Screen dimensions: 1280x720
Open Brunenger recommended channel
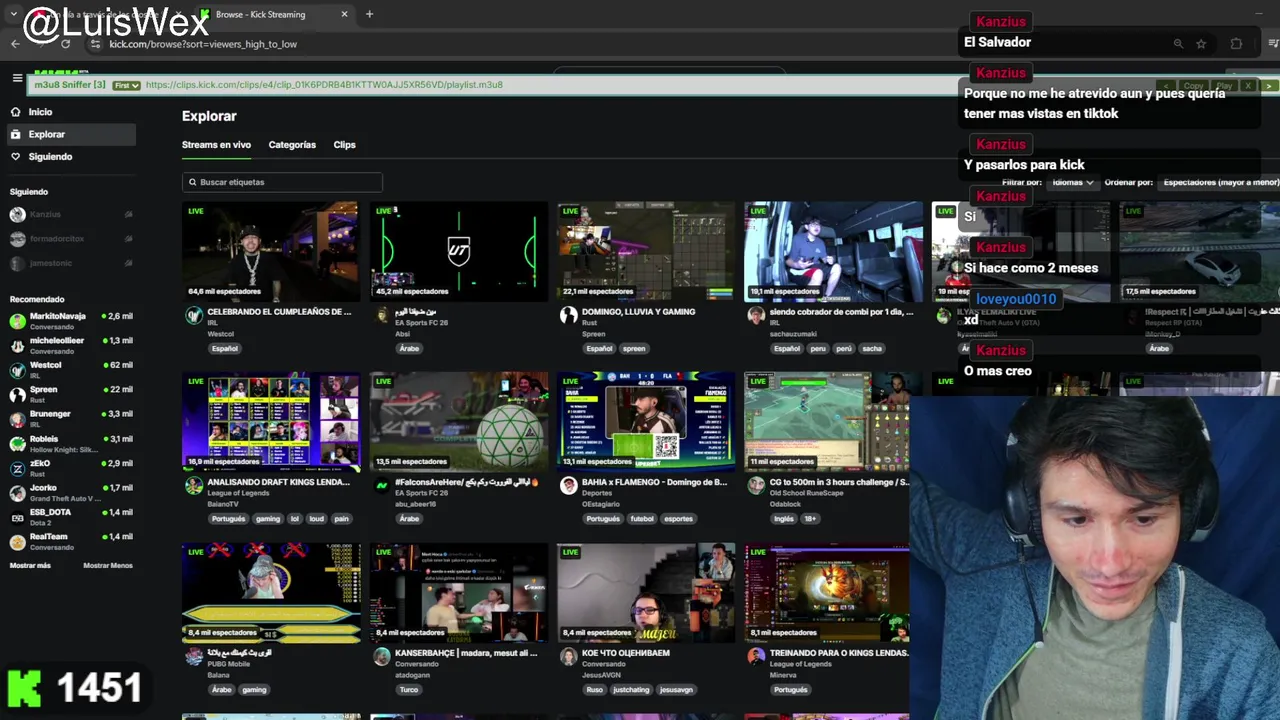pyautogui.click(x=70, y=419)
